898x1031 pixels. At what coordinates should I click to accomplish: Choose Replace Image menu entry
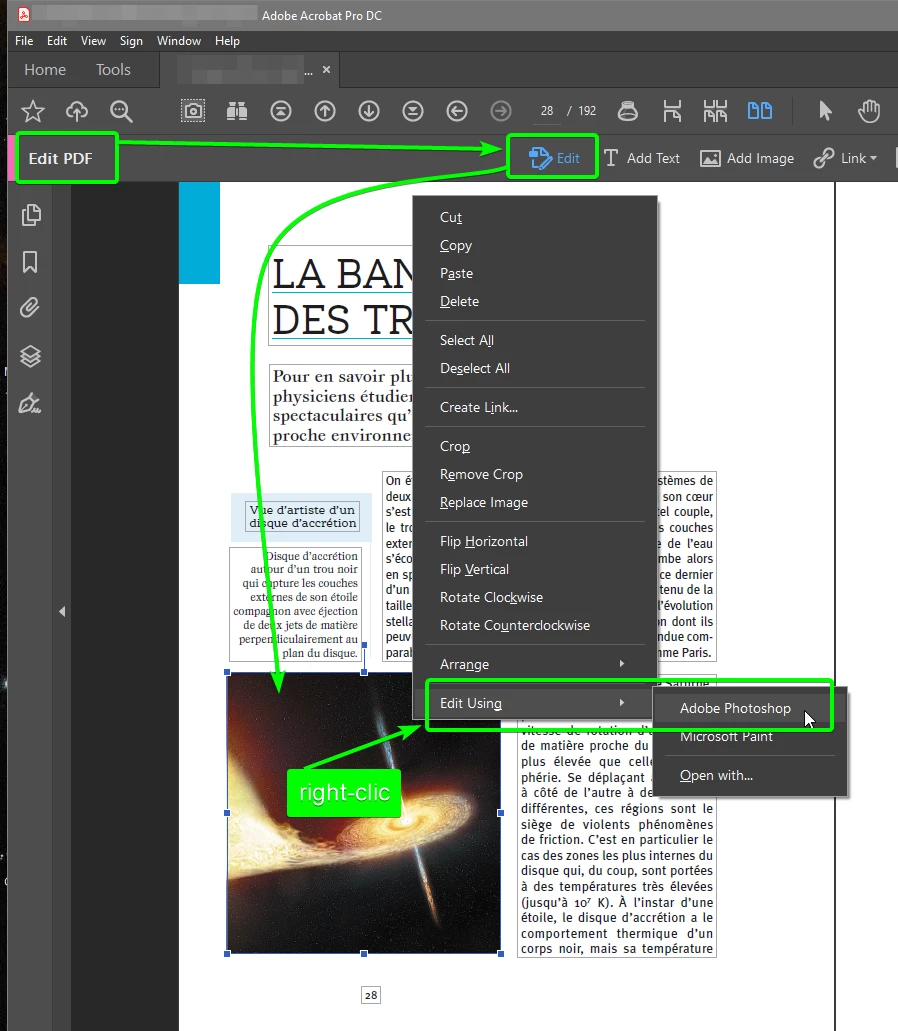(535, 502)
